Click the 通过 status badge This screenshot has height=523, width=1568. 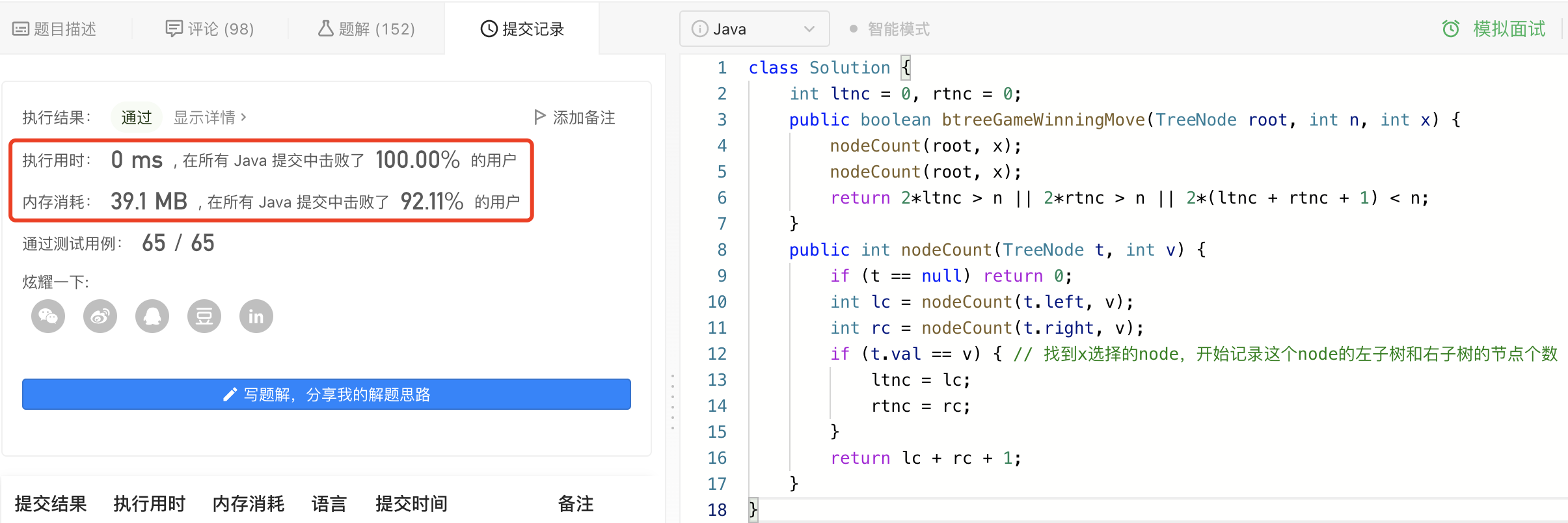(136, 118)
